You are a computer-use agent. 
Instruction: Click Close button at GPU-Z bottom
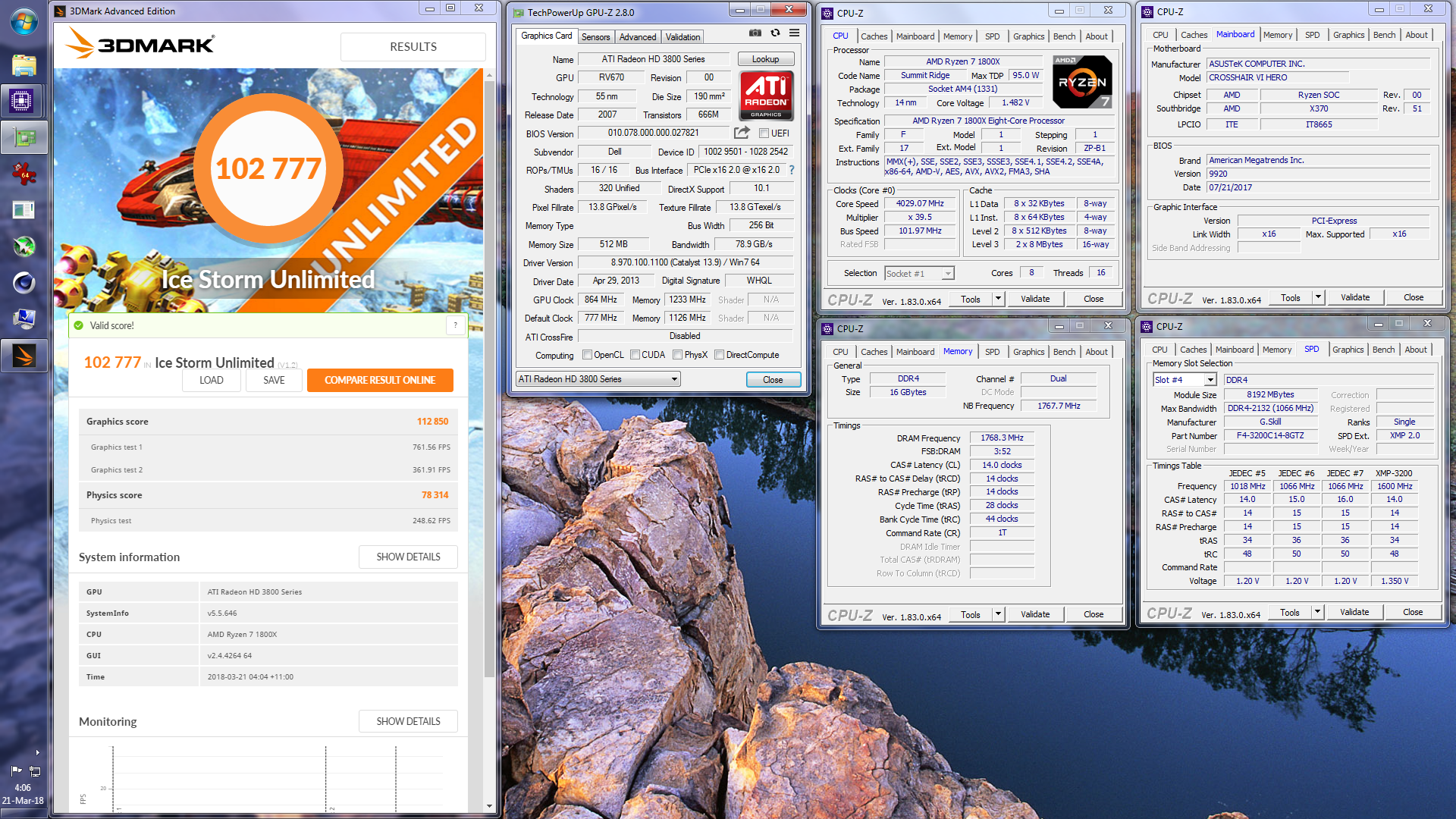(773, 379)
